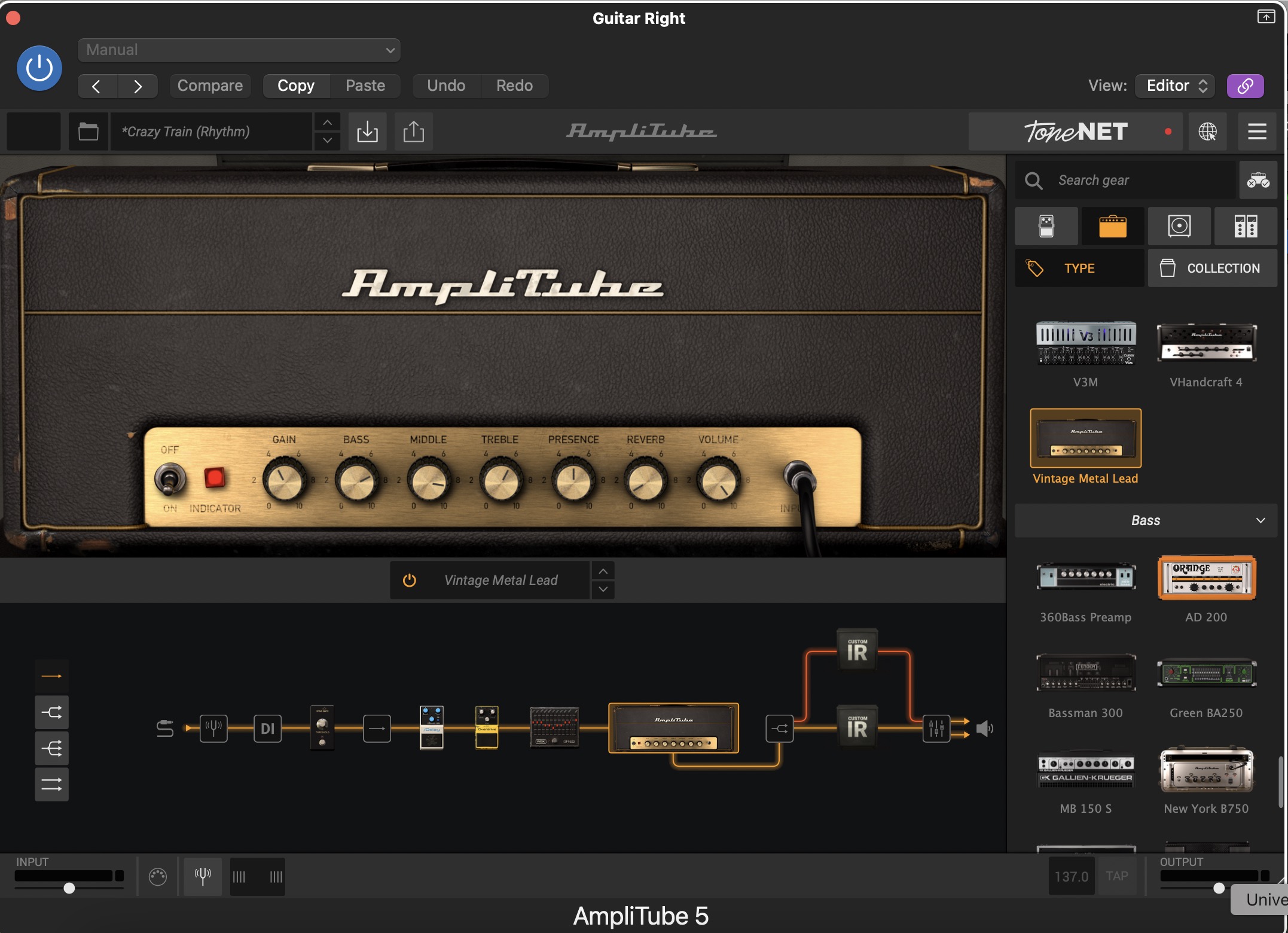Viewport: 1288px width, 933px height.
Task: Click the Paste button
Action: pyautogui.click(x=365, y=86)
